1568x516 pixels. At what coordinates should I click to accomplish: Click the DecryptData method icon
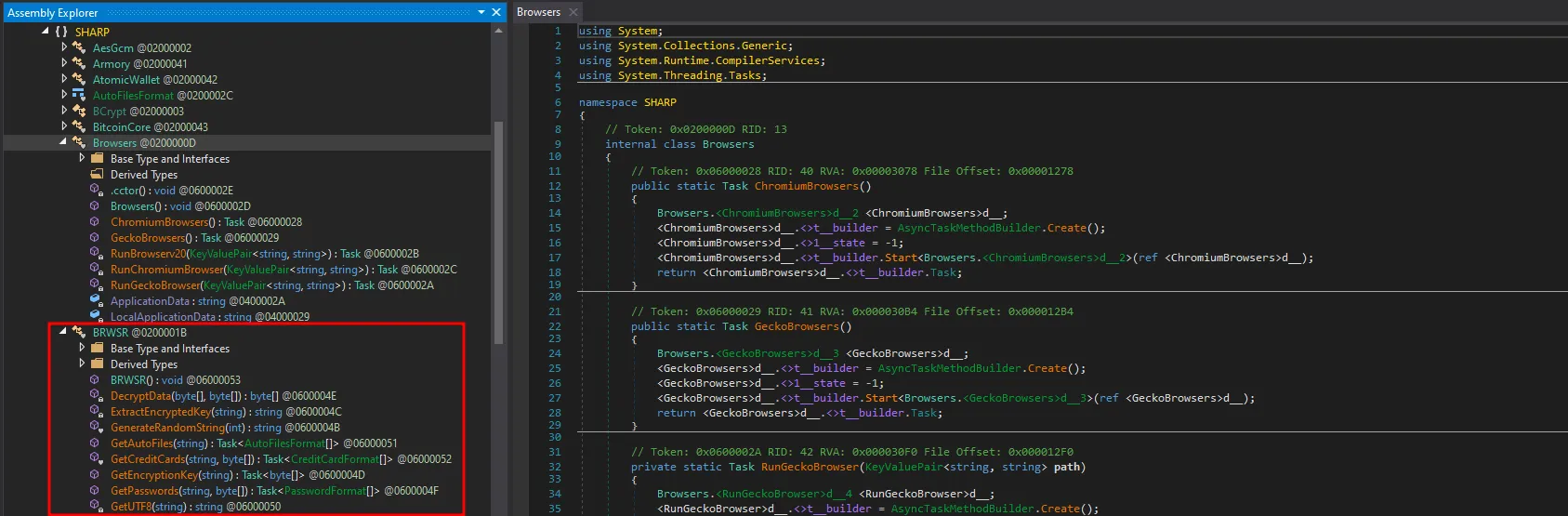coord(96,396)
